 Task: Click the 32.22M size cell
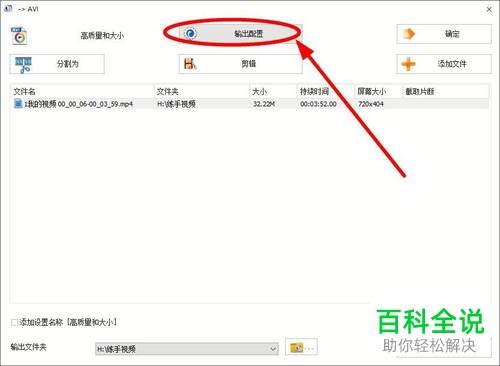point(264,104)
